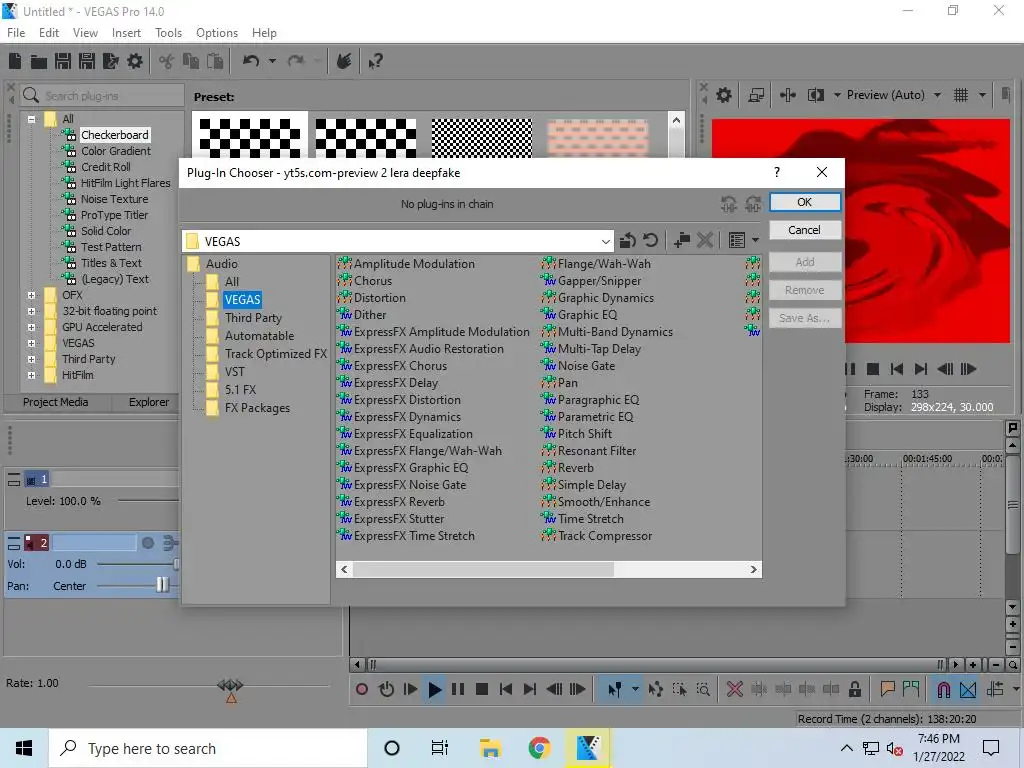Click the Project Properties gear icon
This screenshot has width=1024, height=768.
135,61
